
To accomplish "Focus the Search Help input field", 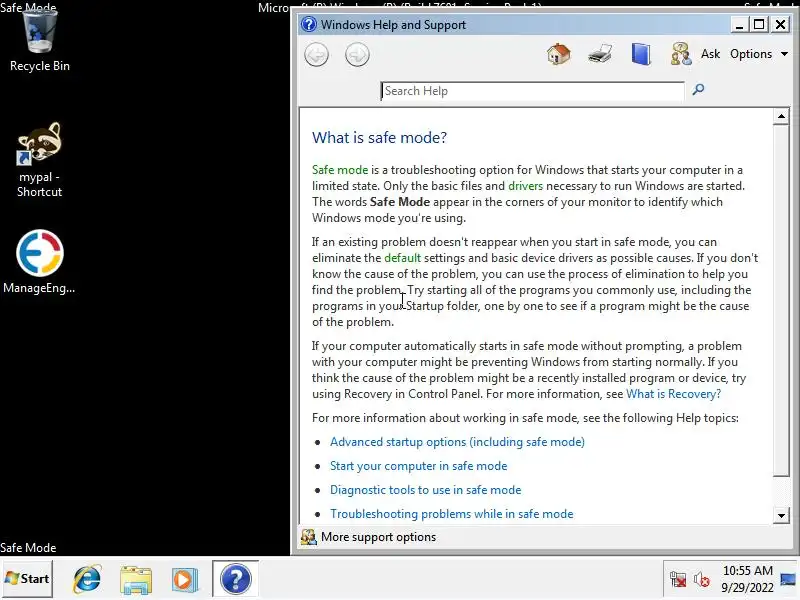I will point(532,91).
